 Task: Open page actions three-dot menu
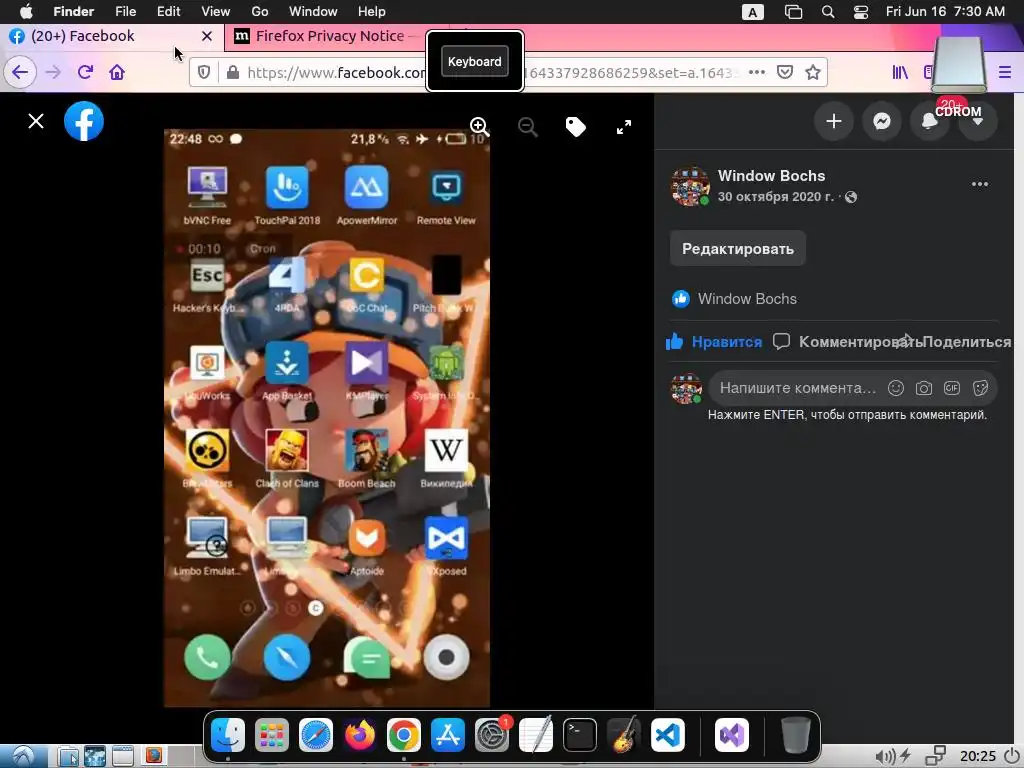[757, 72]
